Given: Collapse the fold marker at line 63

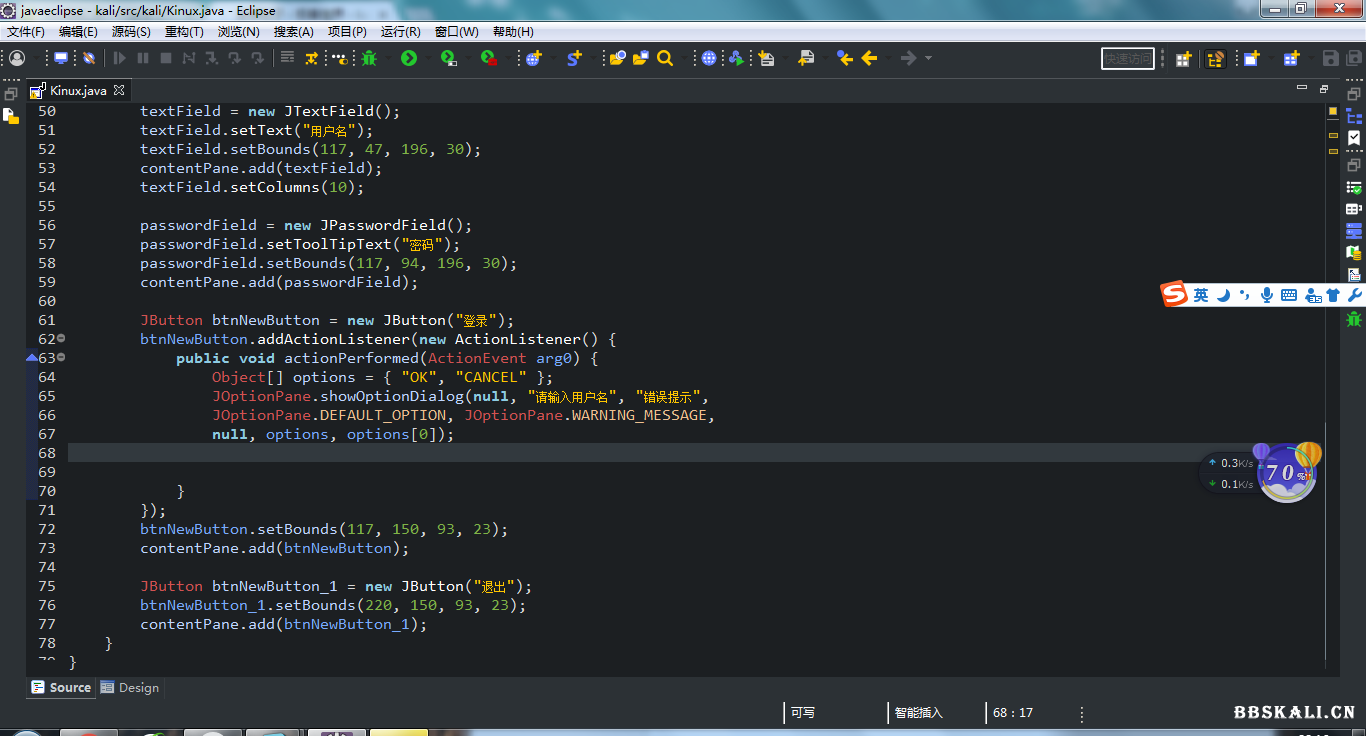Looking at the screenshot, I should point(61,358).
